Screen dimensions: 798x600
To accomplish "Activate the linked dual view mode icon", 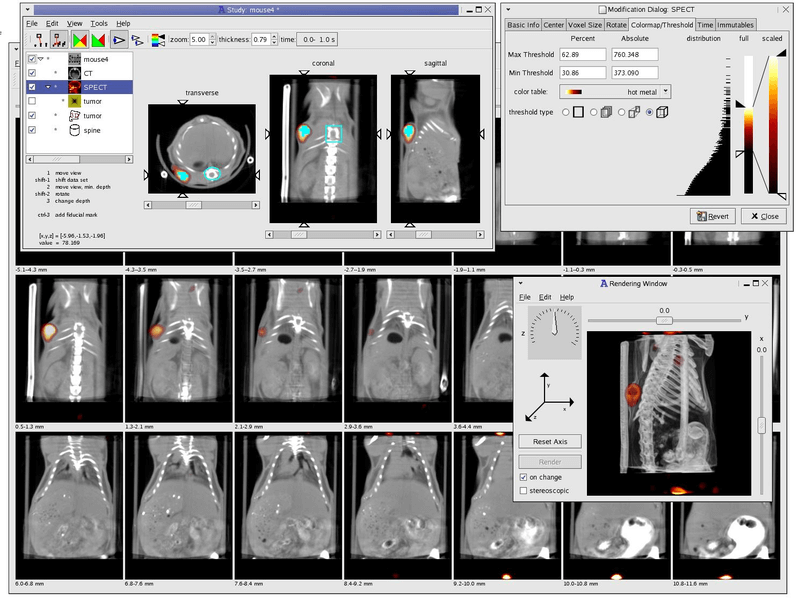I will tap(137, 40).
